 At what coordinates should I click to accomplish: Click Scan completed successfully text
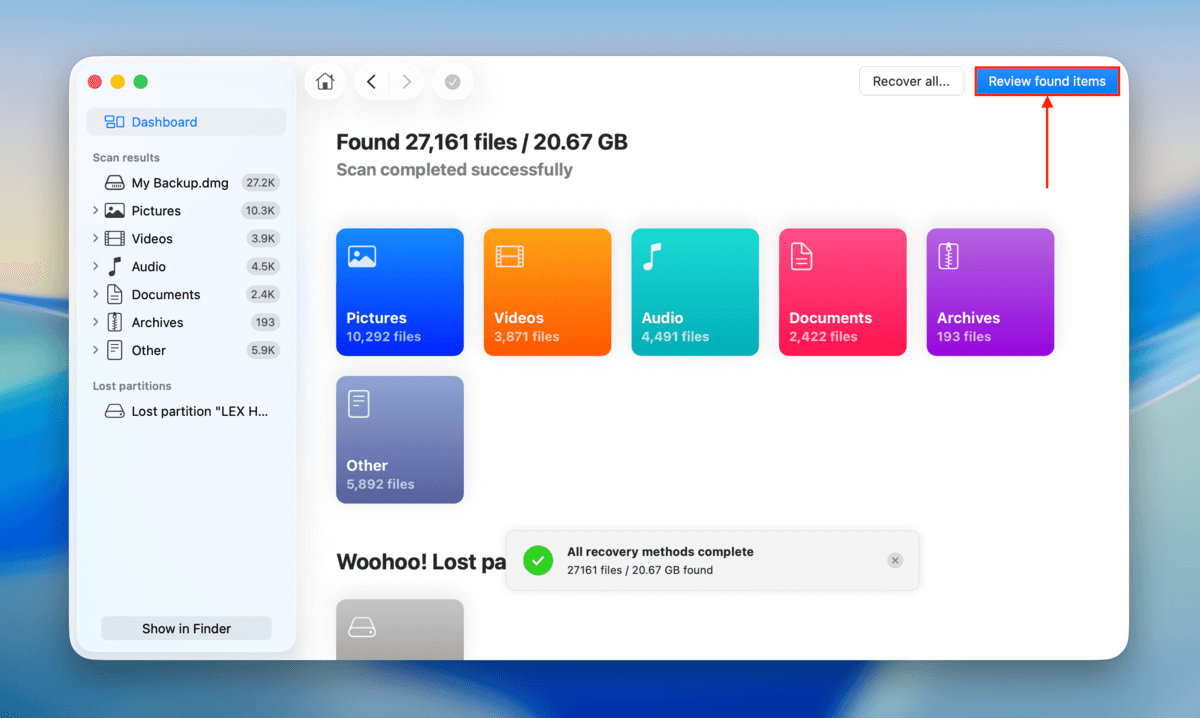454,170
